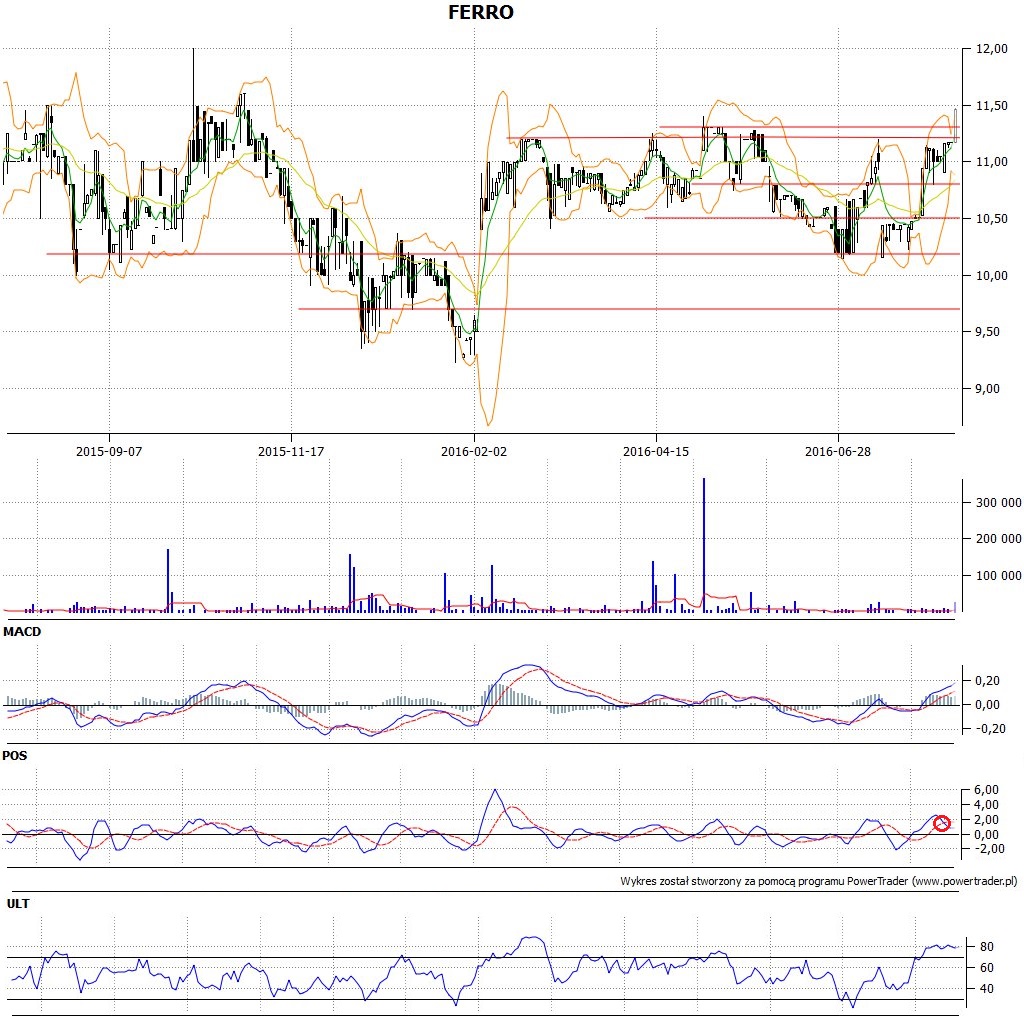1024x1017 pixels.
Task: Click the 10,50 price axis label
Action: tap(991, 219)
